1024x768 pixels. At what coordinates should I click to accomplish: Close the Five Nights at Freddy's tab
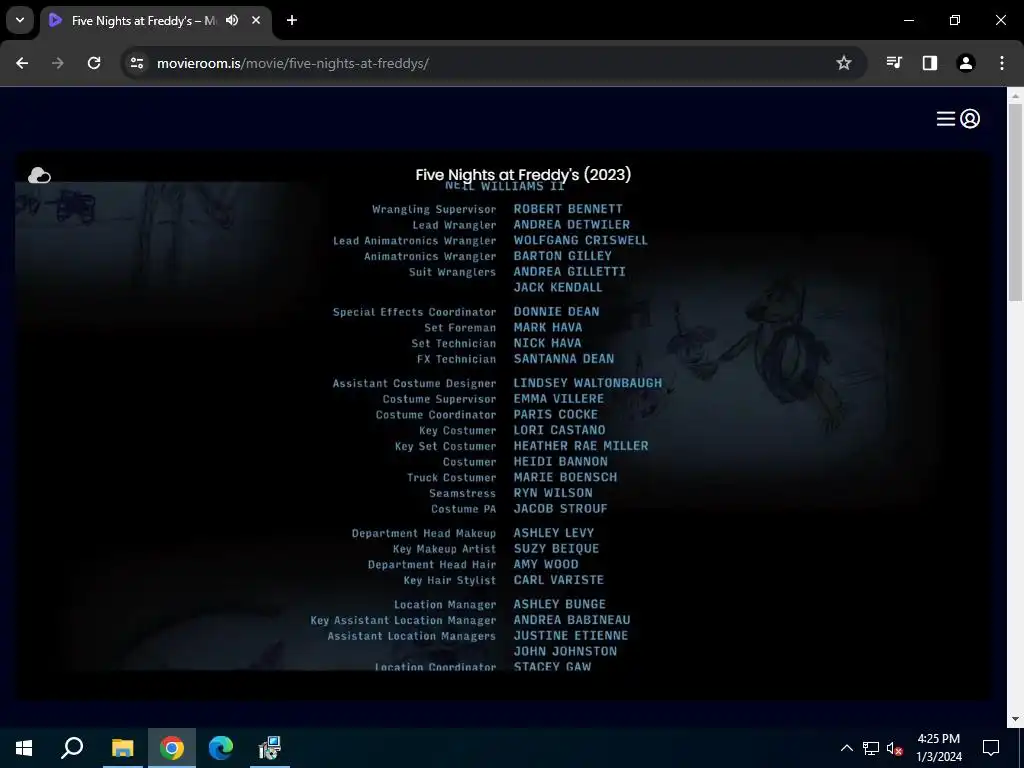256,20
